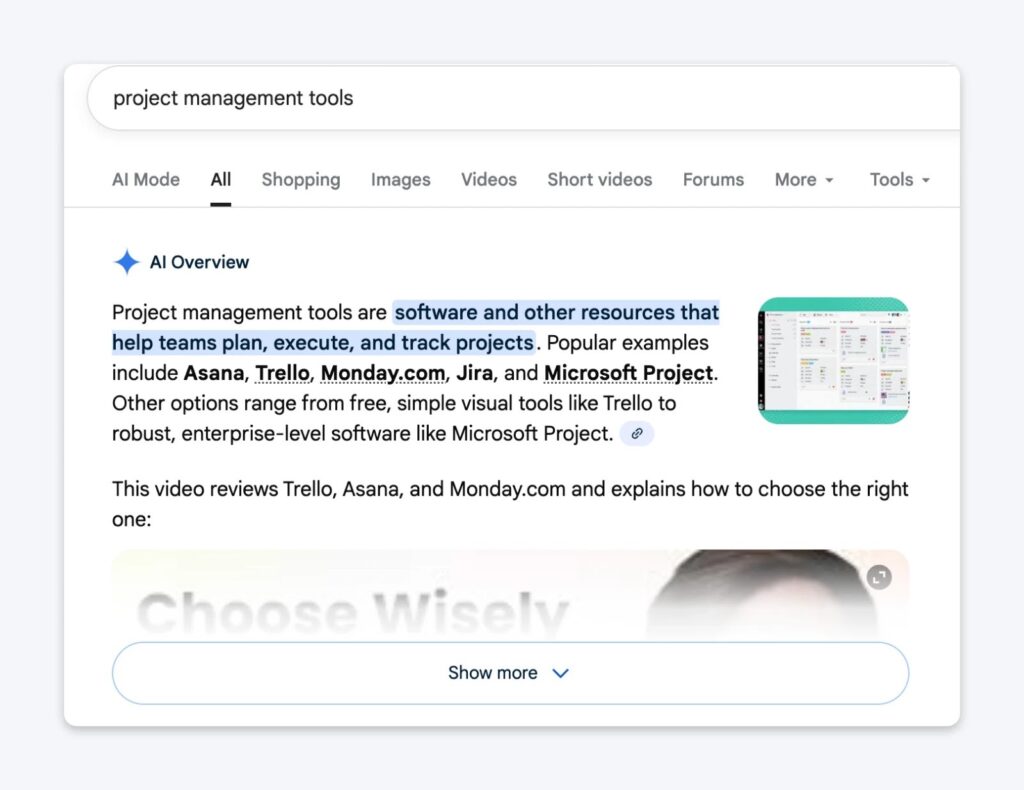Select the AI Mode tab
This screenshot has height=790, width=1024.
coord(145,180)
